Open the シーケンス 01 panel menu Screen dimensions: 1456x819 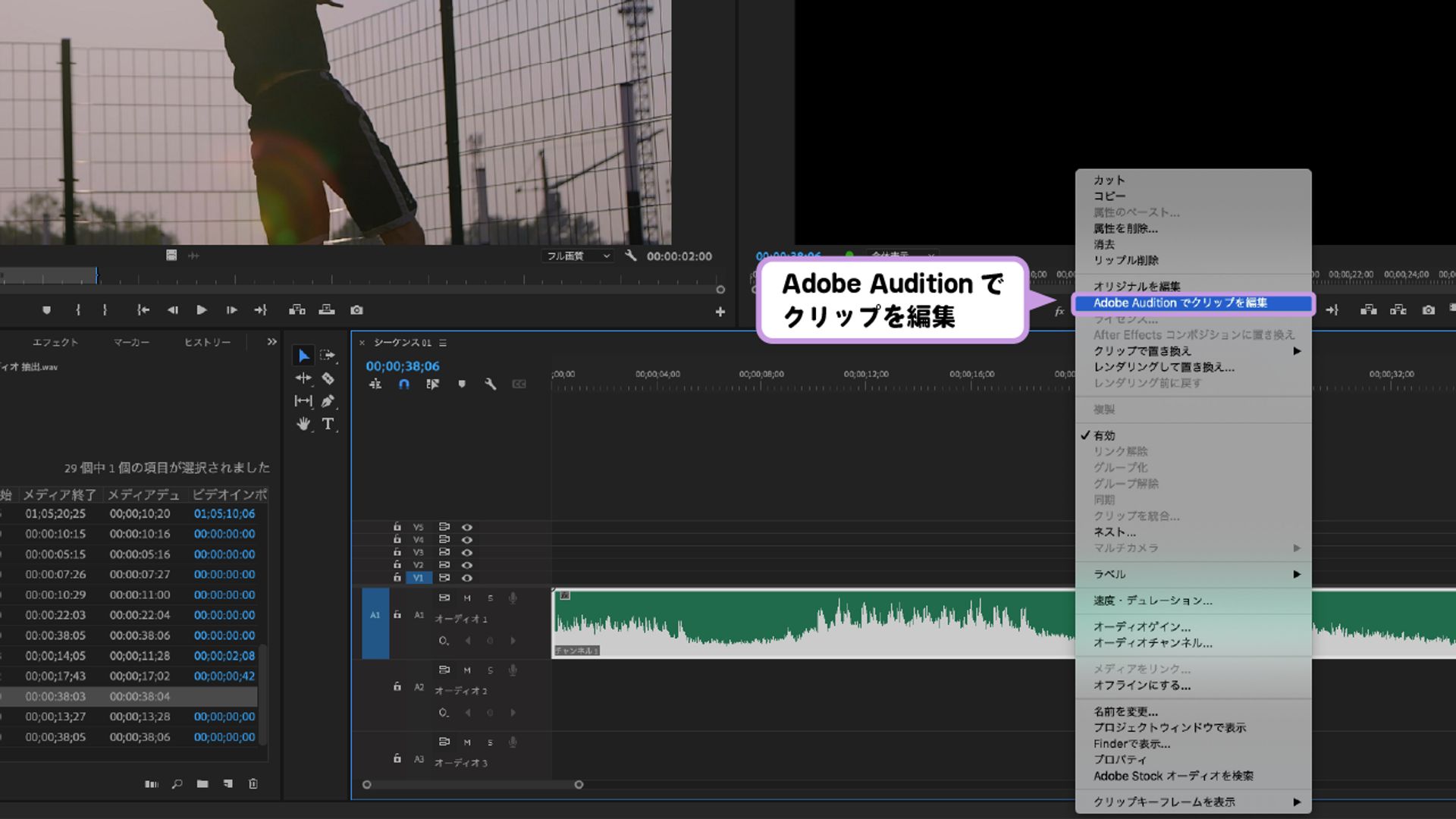click(x=444, y=342)
